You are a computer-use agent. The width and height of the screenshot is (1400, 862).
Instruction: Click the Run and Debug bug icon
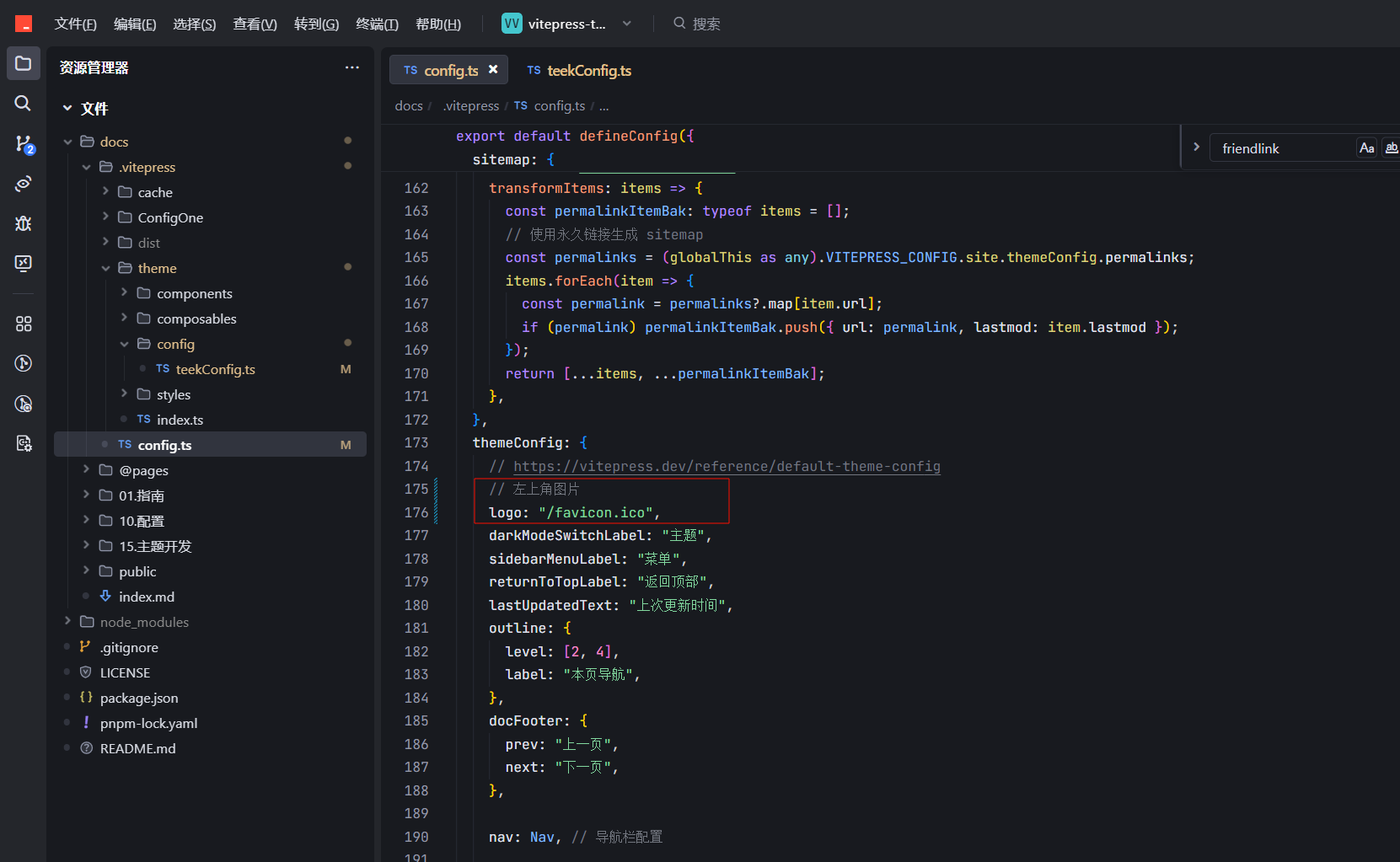click(24, 223)
